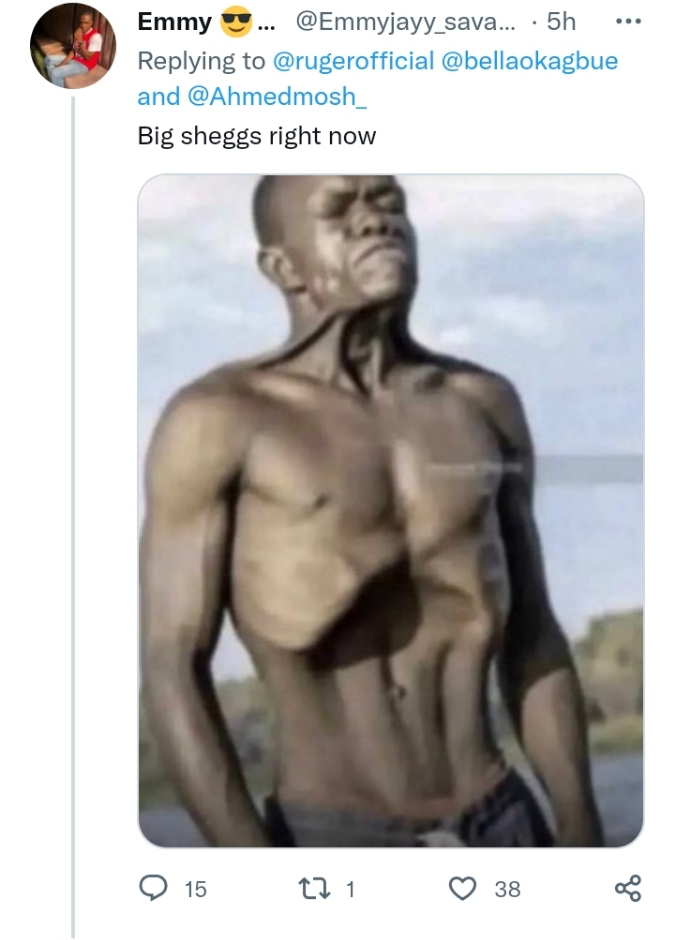Screen dimensions: 675x940
Task: Like the tweet with the heart icon
Action: click(462, 888)
